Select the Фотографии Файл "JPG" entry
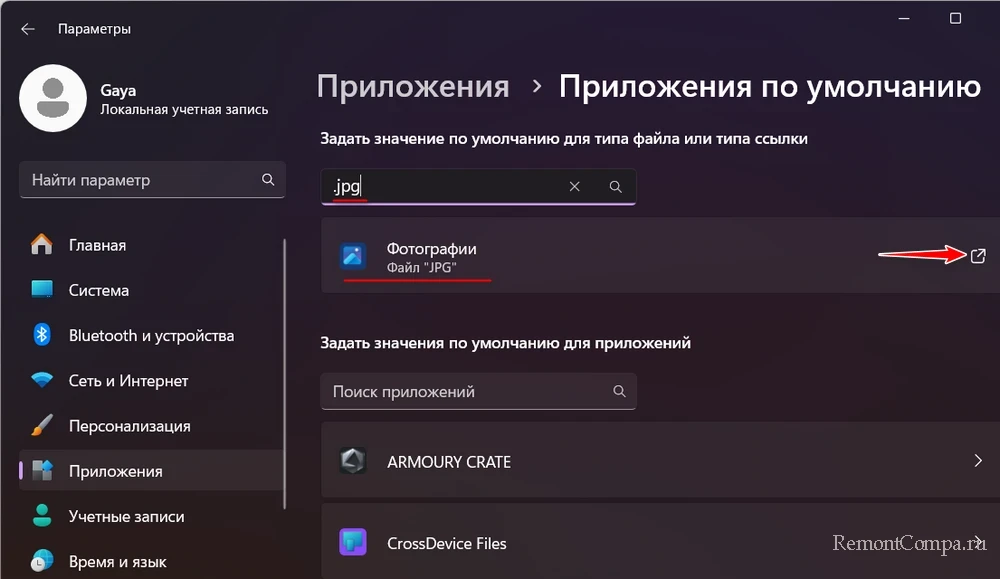The width and height of the screenshot is (1000, 579). 660,255
